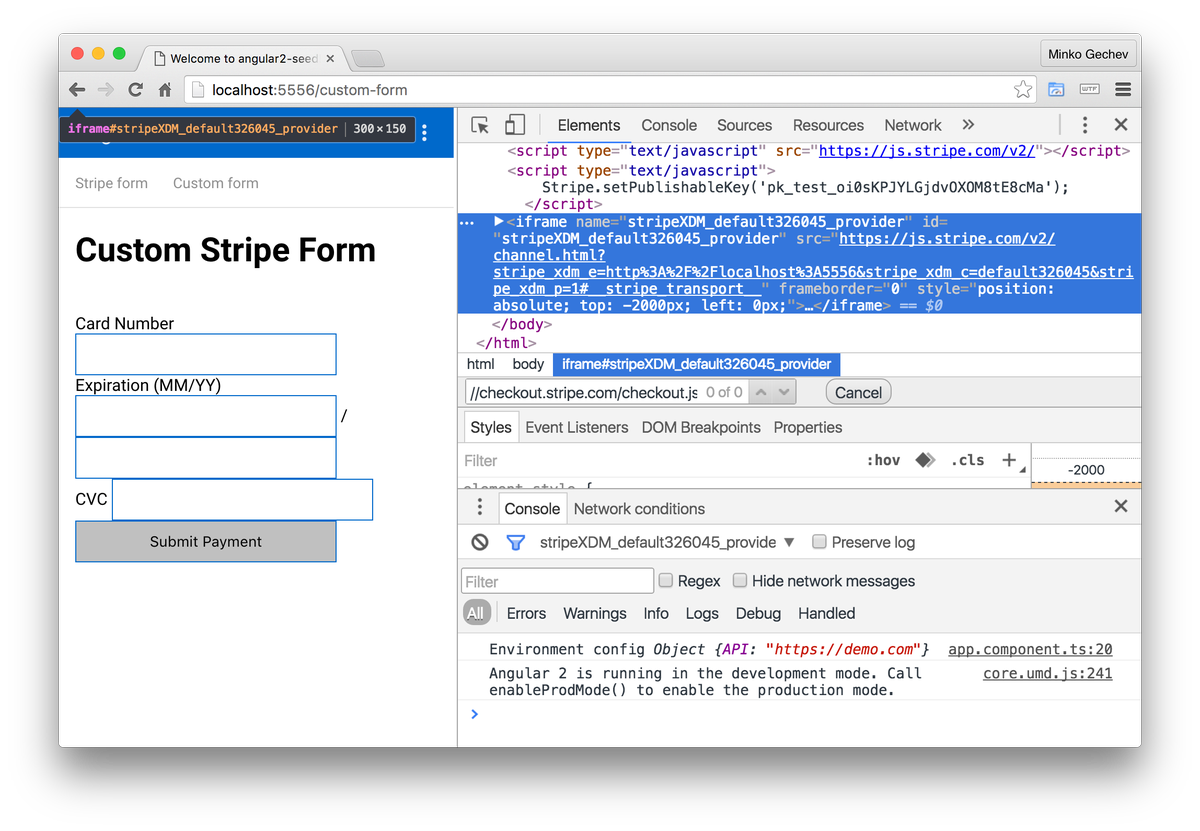
Task: Filter console to Debug messages
Action: 758,613
